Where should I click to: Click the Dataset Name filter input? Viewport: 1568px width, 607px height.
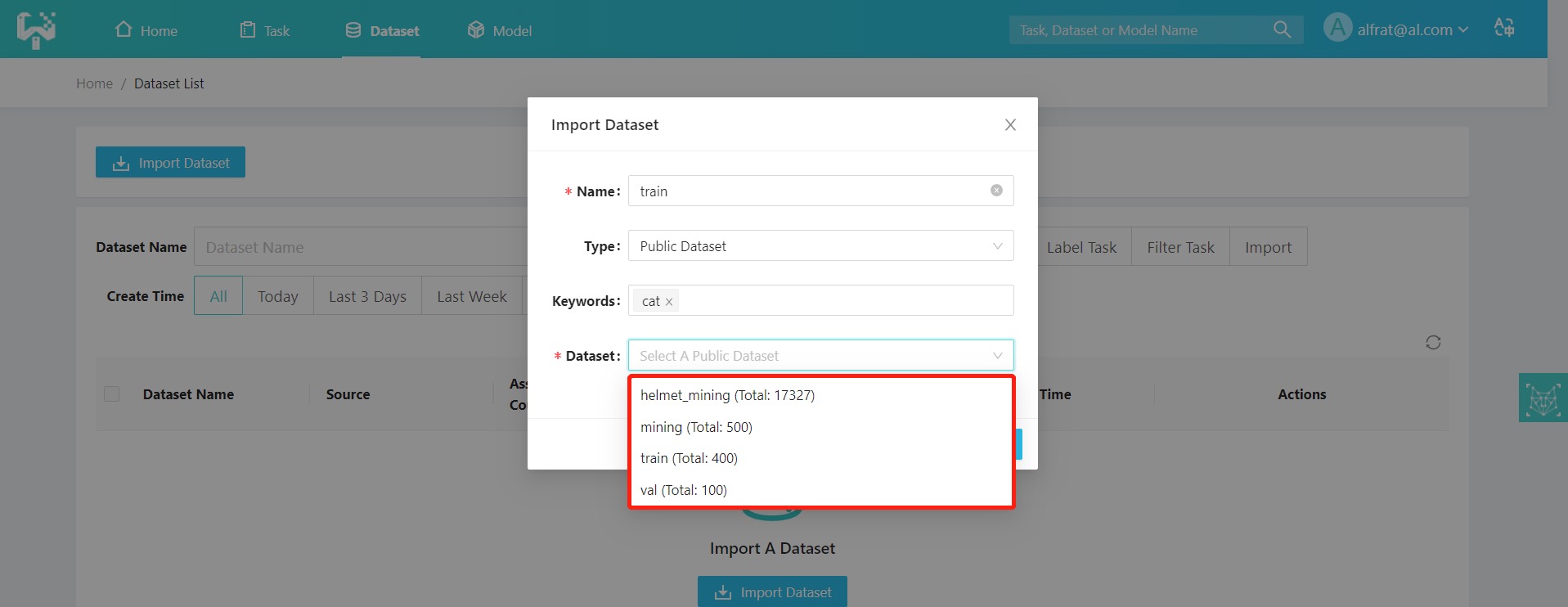coord(361,246)
